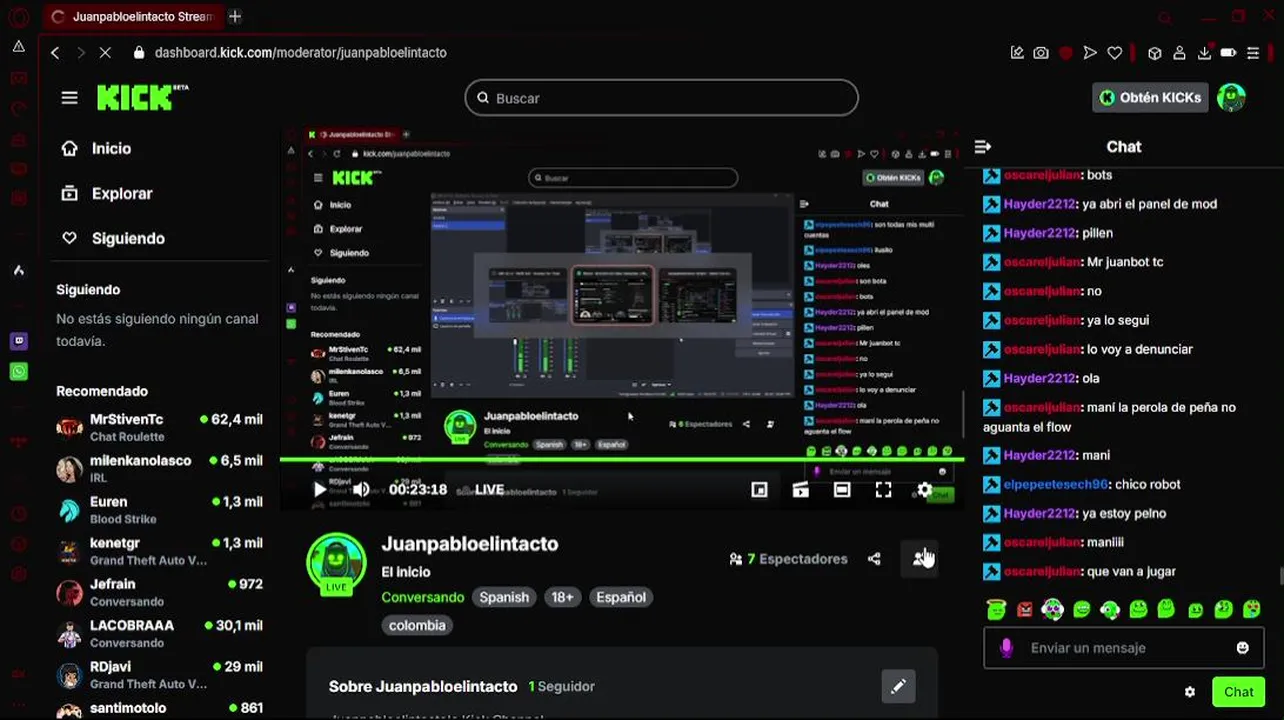Click the colombia tag
Screen dimensions: 1284x720
tap(417, 625)
